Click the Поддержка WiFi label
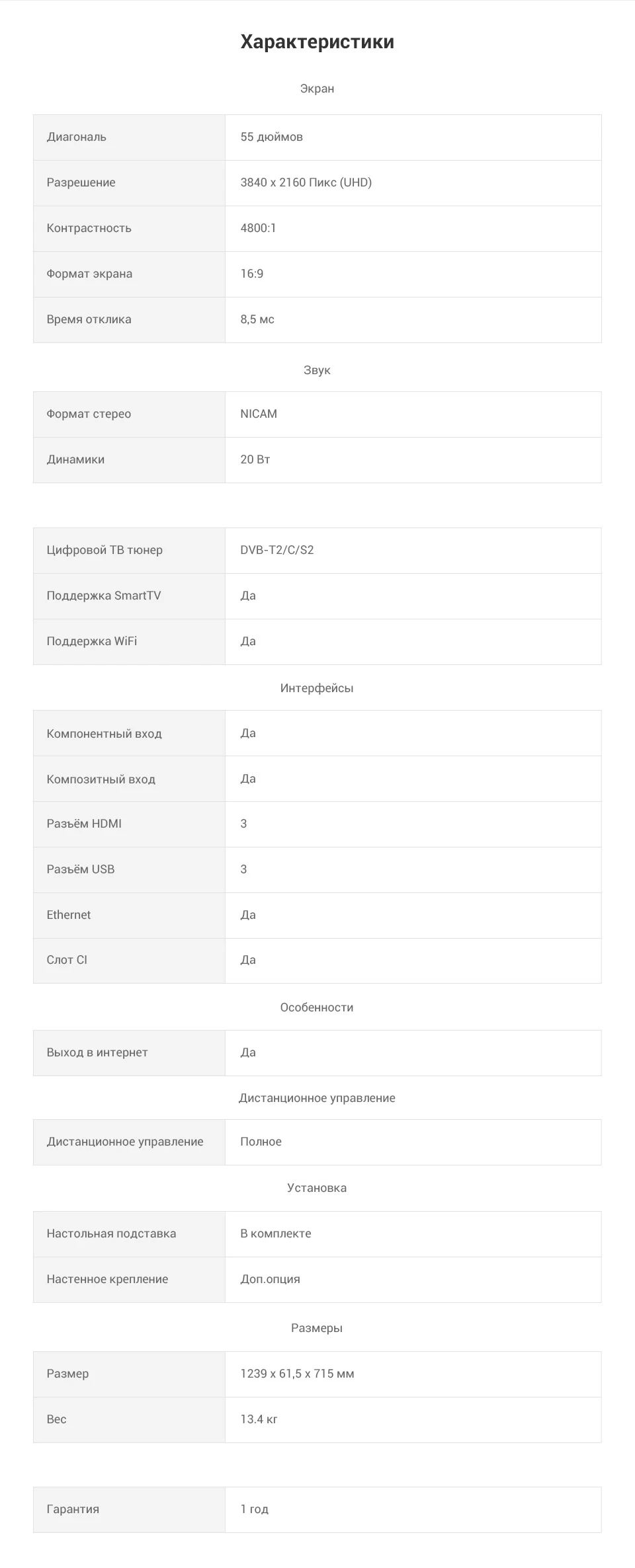The height and width of the screenshot is (1568, 635). [x=91, y=641]
